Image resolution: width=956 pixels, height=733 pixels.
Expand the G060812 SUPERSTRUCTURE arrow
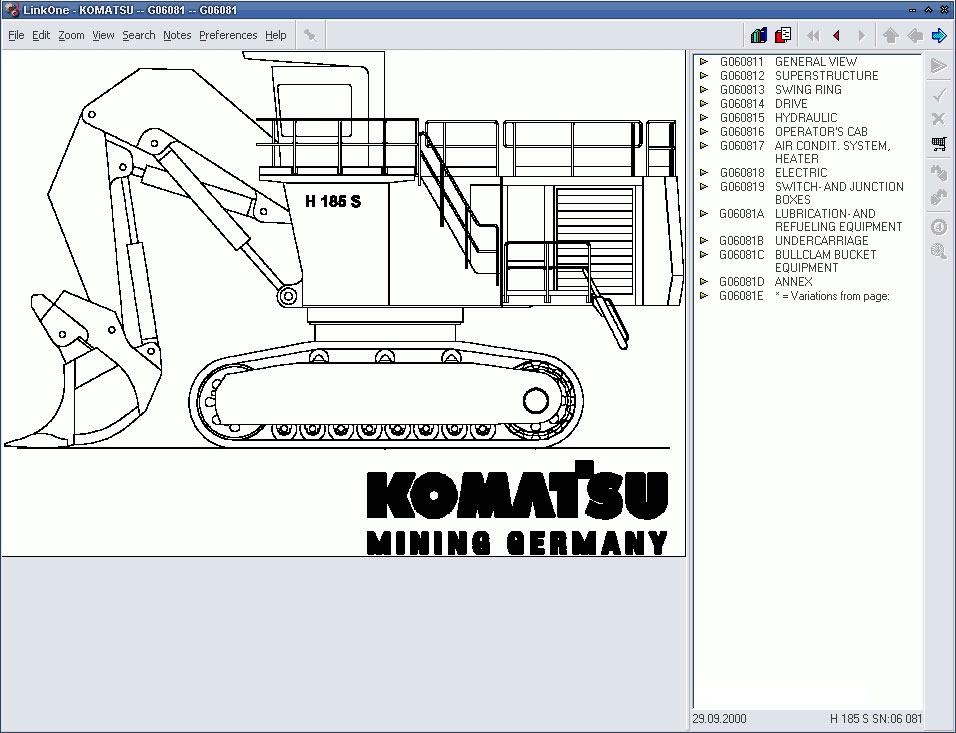pos(704,76)
